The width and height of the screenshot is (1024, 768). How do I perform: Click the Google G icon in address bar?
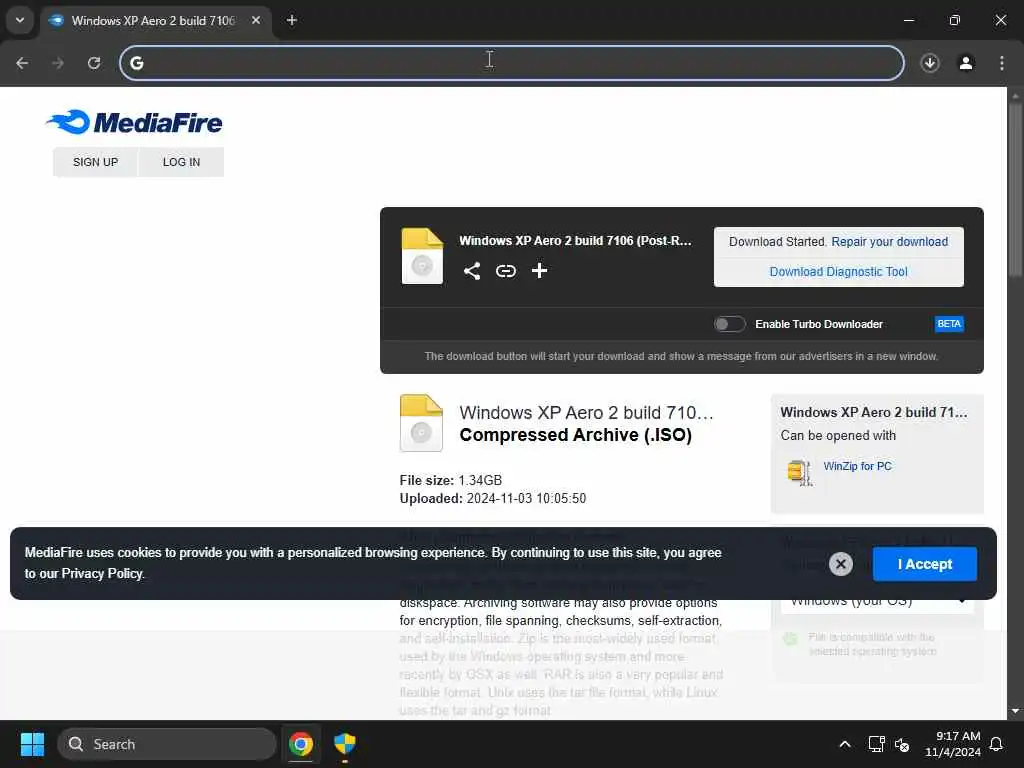coord(136,63)
